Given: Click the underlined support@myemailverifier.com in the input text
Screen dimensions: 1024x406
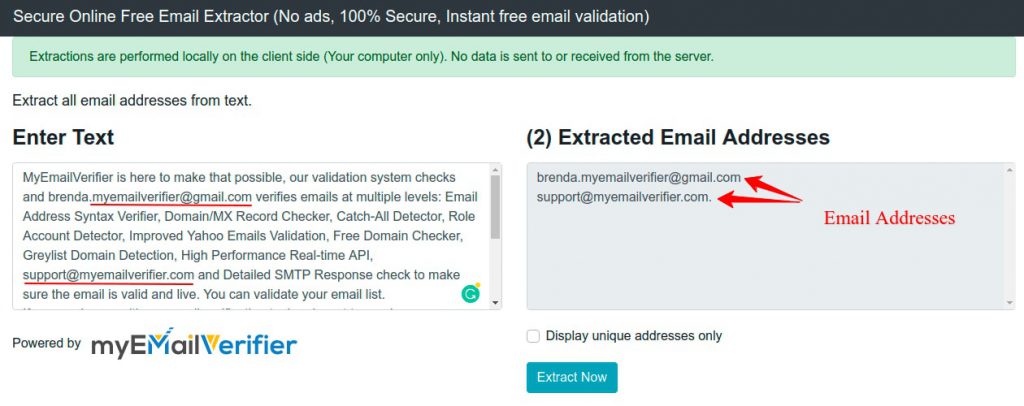Looking at the screenshot, I should coord(108,275).
